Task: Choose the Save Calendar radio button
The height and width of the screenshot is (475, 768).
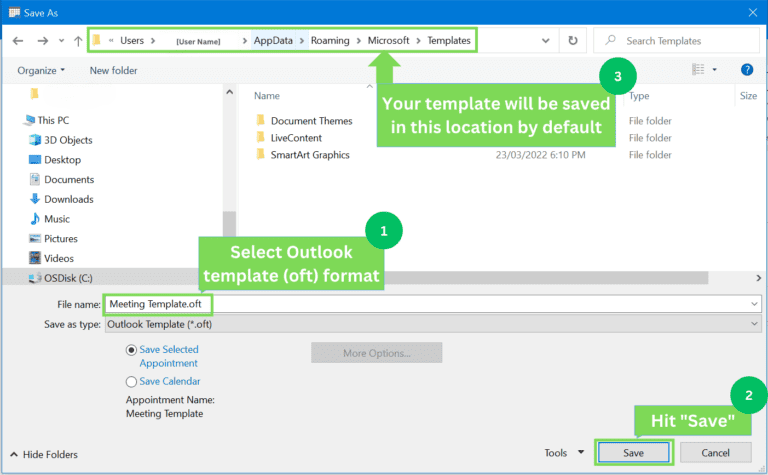Action: click(132, 381)
